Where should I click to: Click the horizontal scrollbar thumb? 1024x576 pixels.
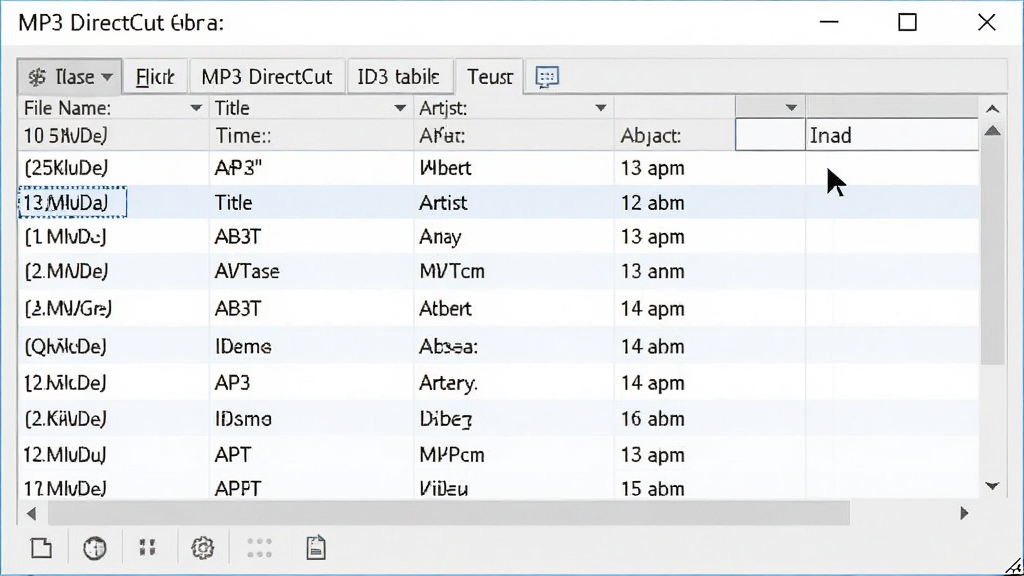pos(449,513)
